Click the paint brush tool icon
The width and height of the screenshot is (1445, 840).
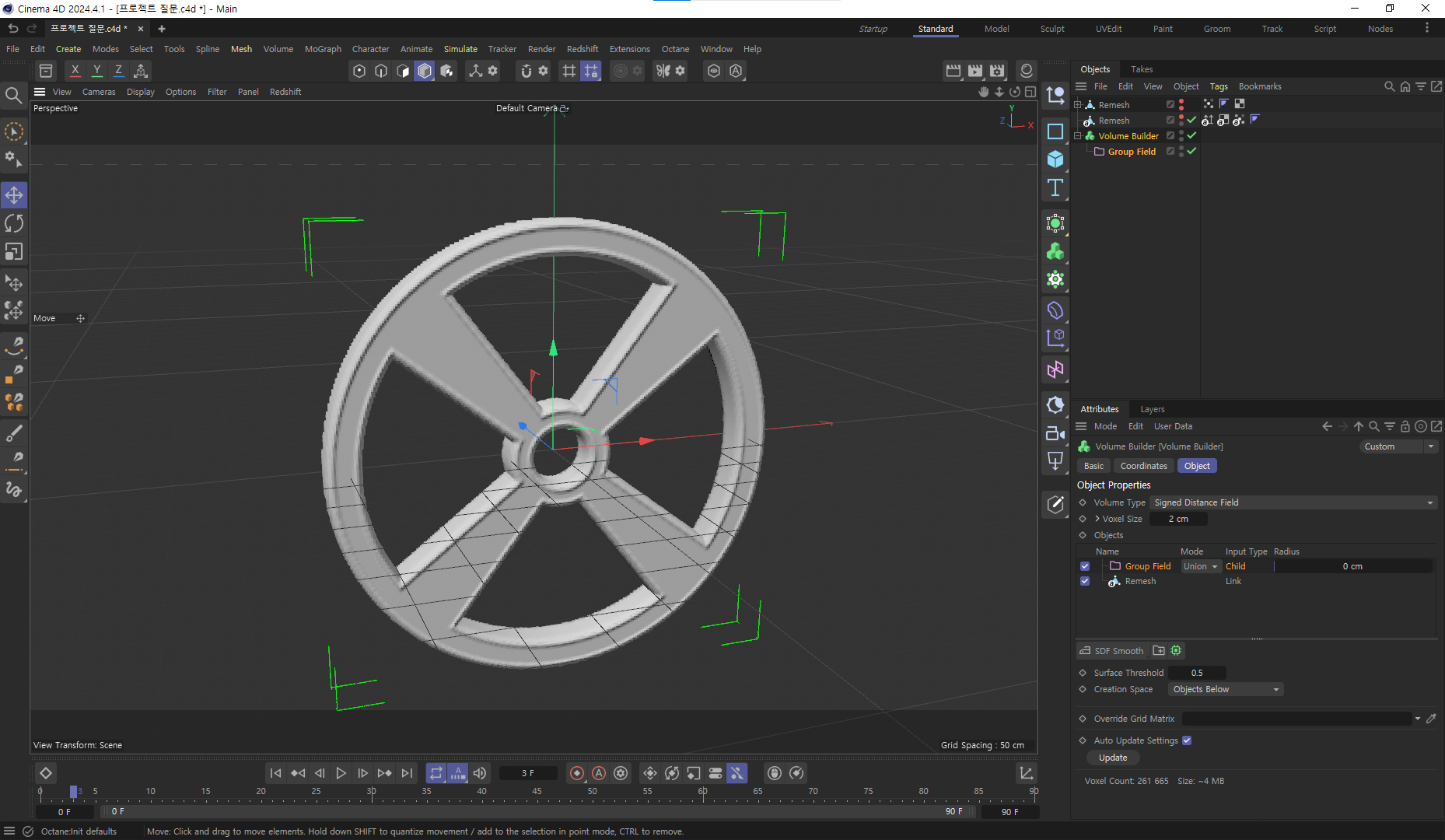pyautogui.click(x=14, y=432)
